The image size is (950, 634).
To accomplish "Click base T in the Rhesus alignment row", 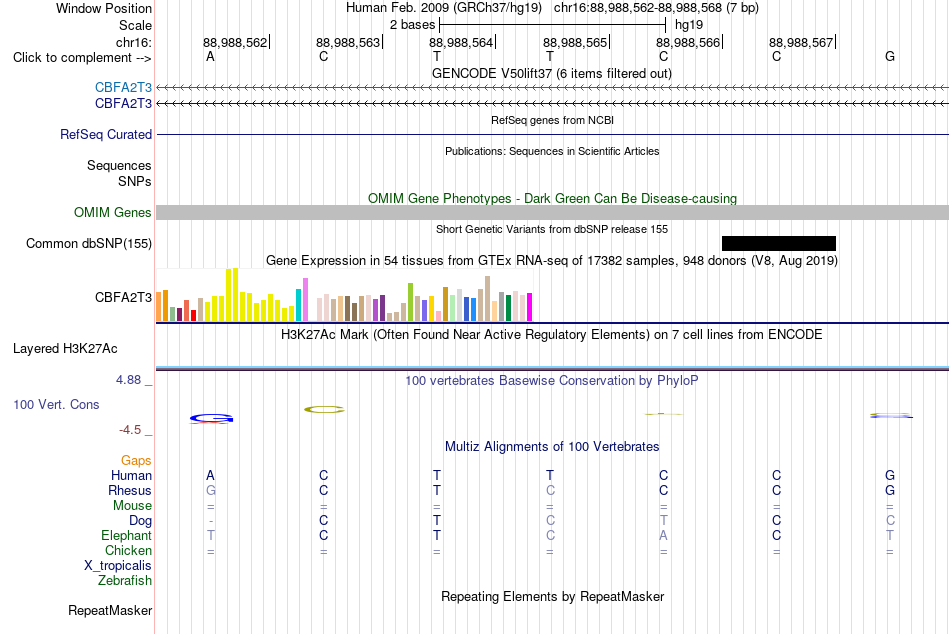I will 437,490.
